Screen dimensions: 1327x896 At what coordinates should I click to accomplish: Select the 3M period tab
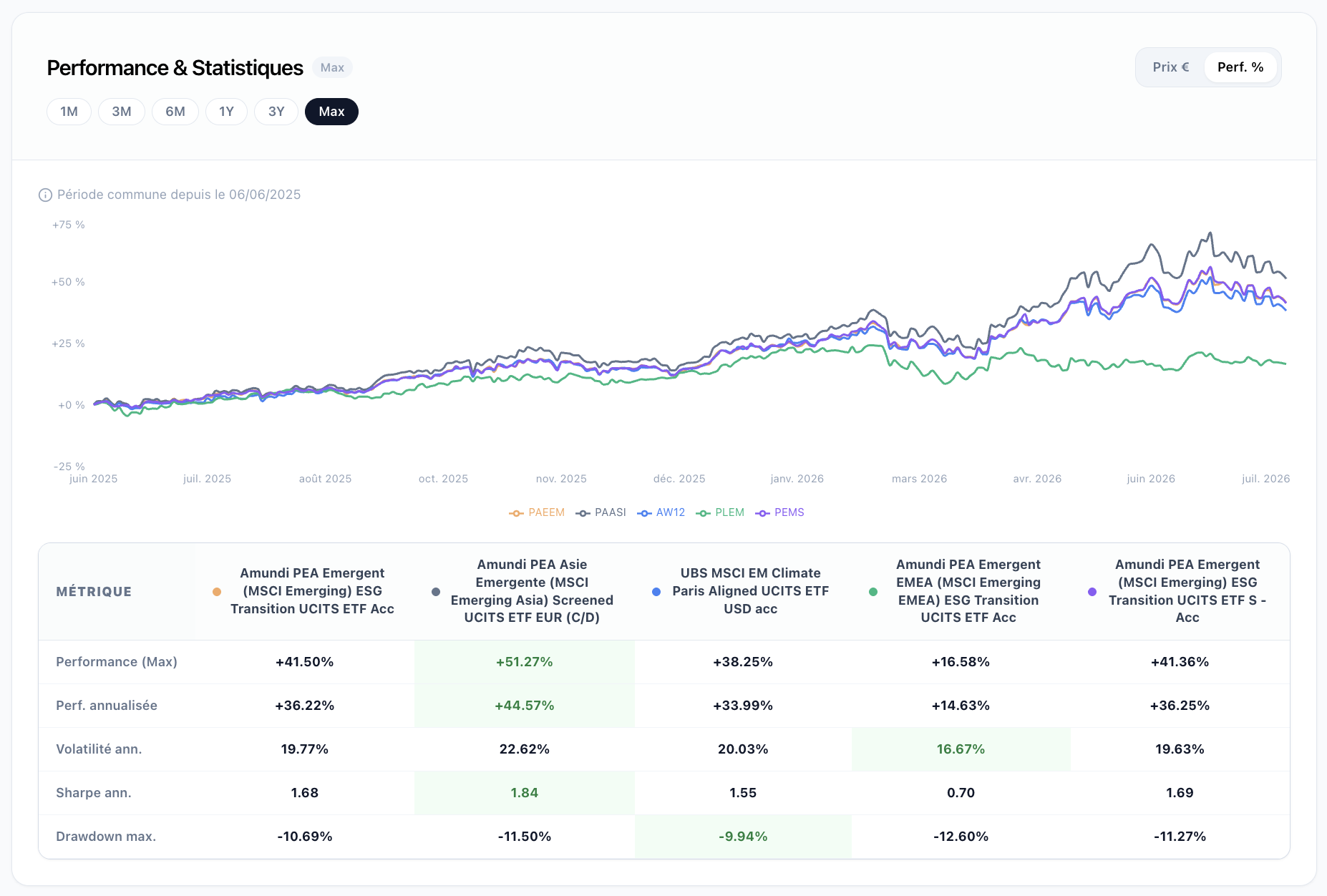122,112
